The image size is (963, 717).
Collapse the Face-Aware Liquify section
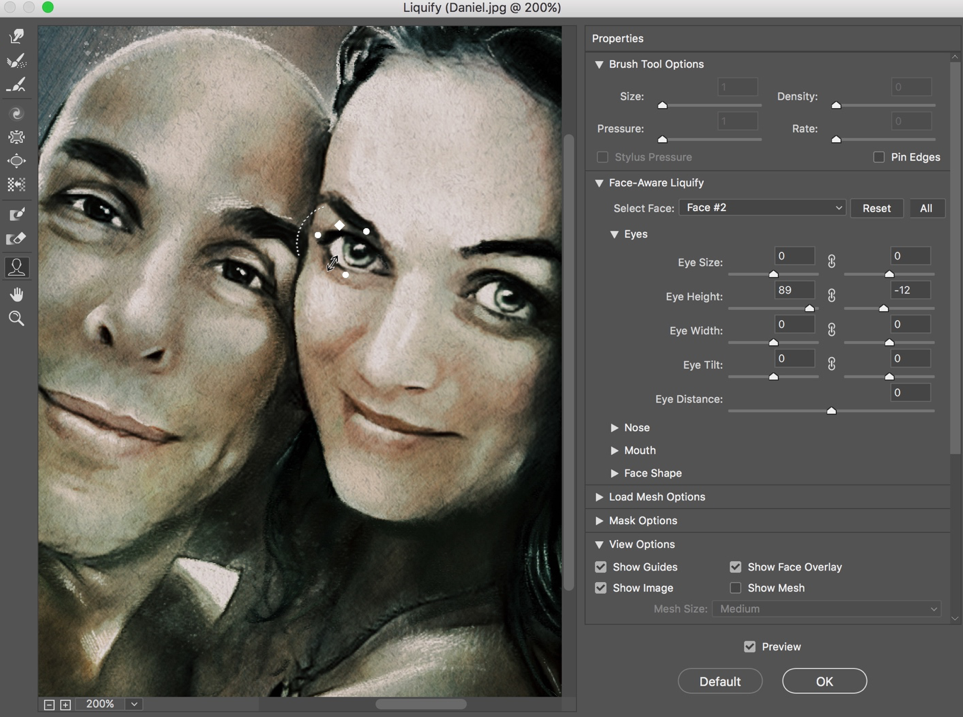(x=599, y=182)
